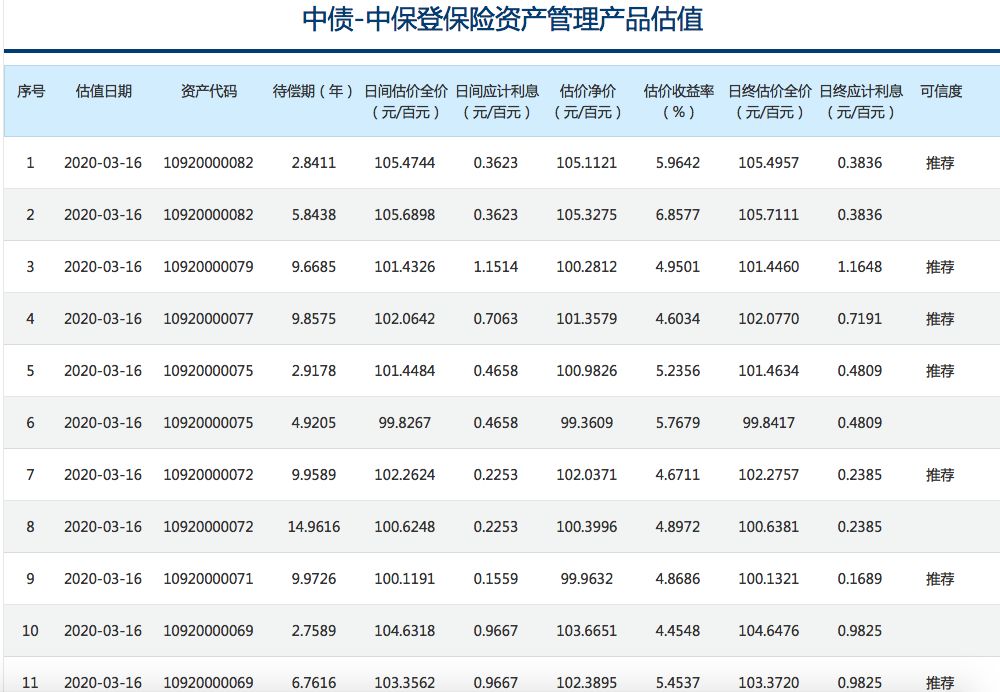
Task: Click the 日终应计利息 column header
Action: pyautogui.click(x=861, y=101)
